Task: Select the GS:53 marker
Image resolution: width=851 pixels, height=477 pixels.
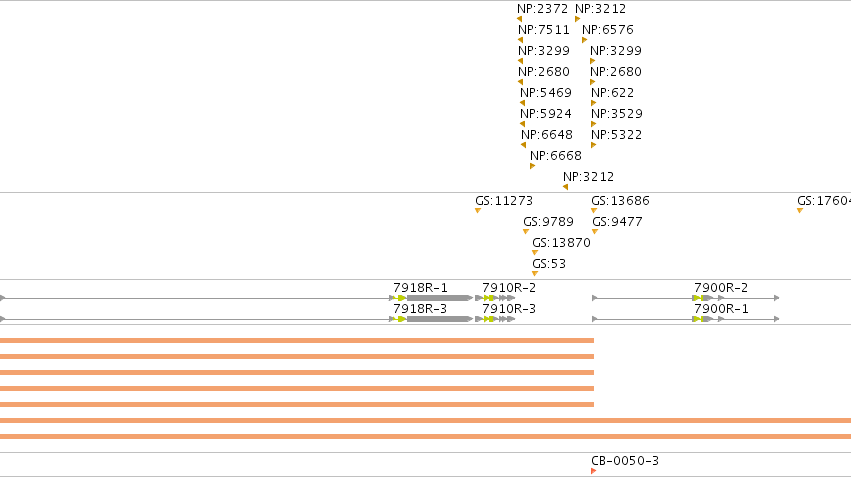Action: click(535, 274)
